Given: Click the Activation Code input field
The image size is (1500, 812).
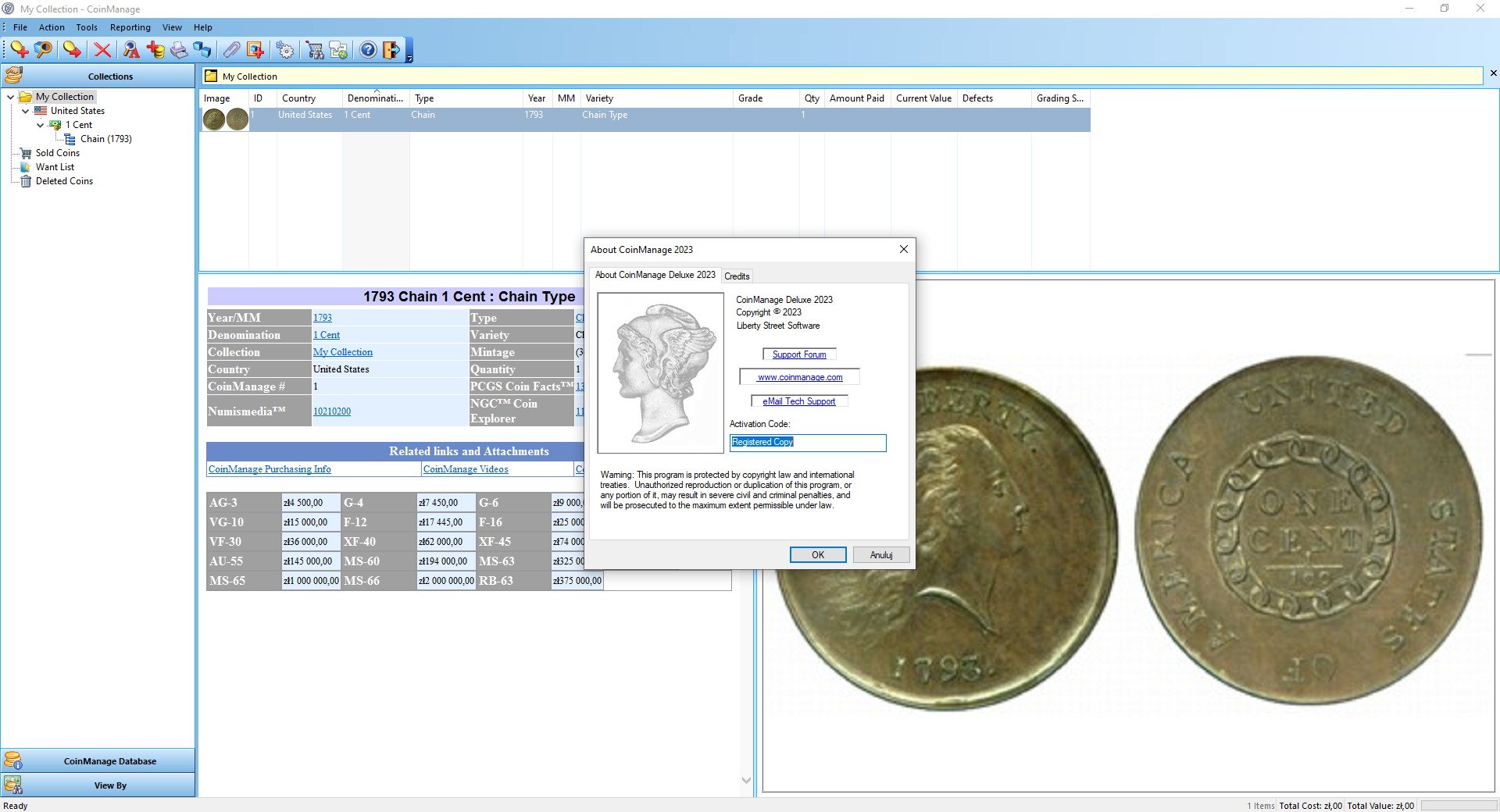Looking at the screenshot, I should (808, 443).
